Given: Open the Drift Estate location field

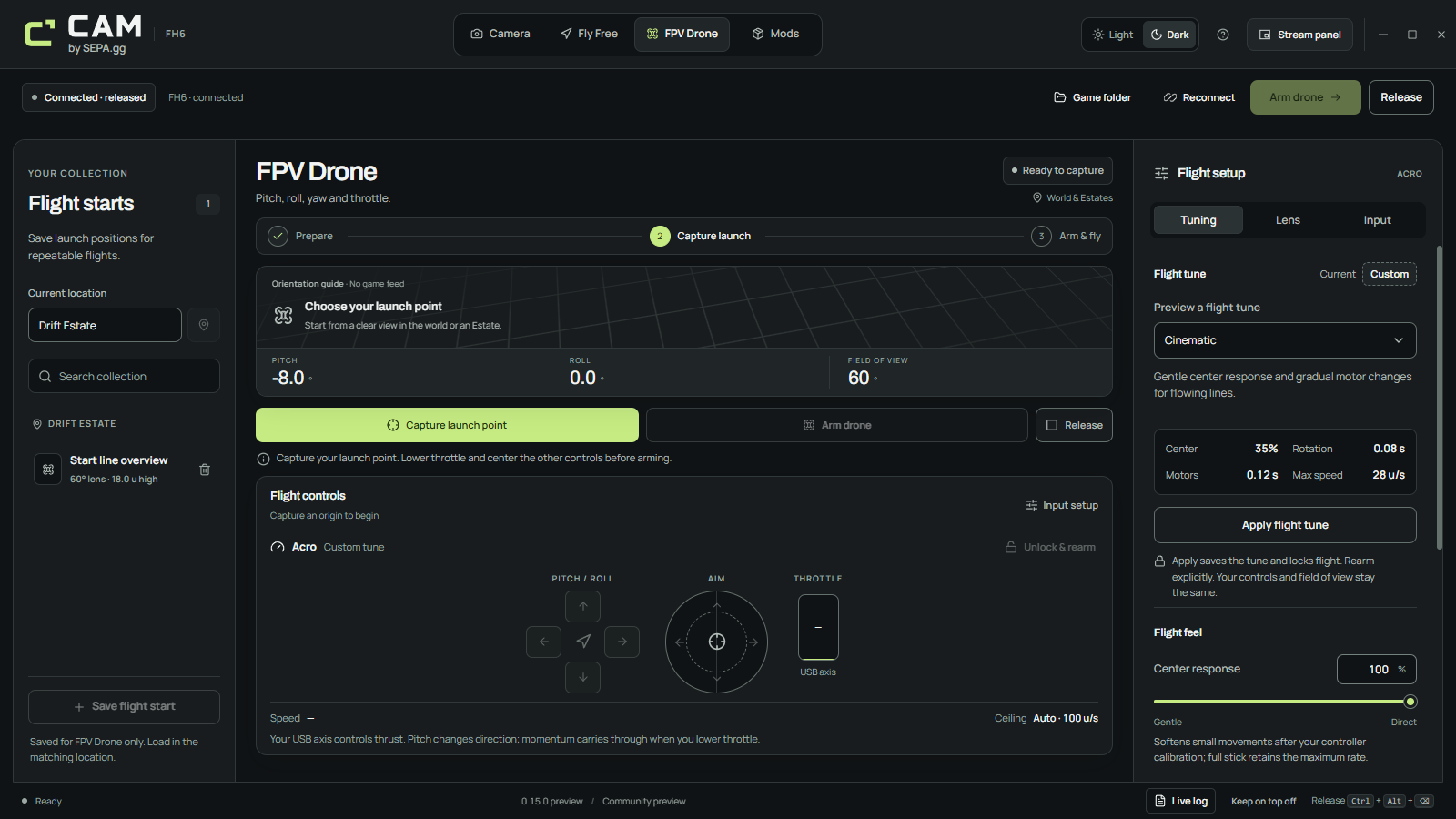Looking at the screenshot, I should click(x=105, y=325).
